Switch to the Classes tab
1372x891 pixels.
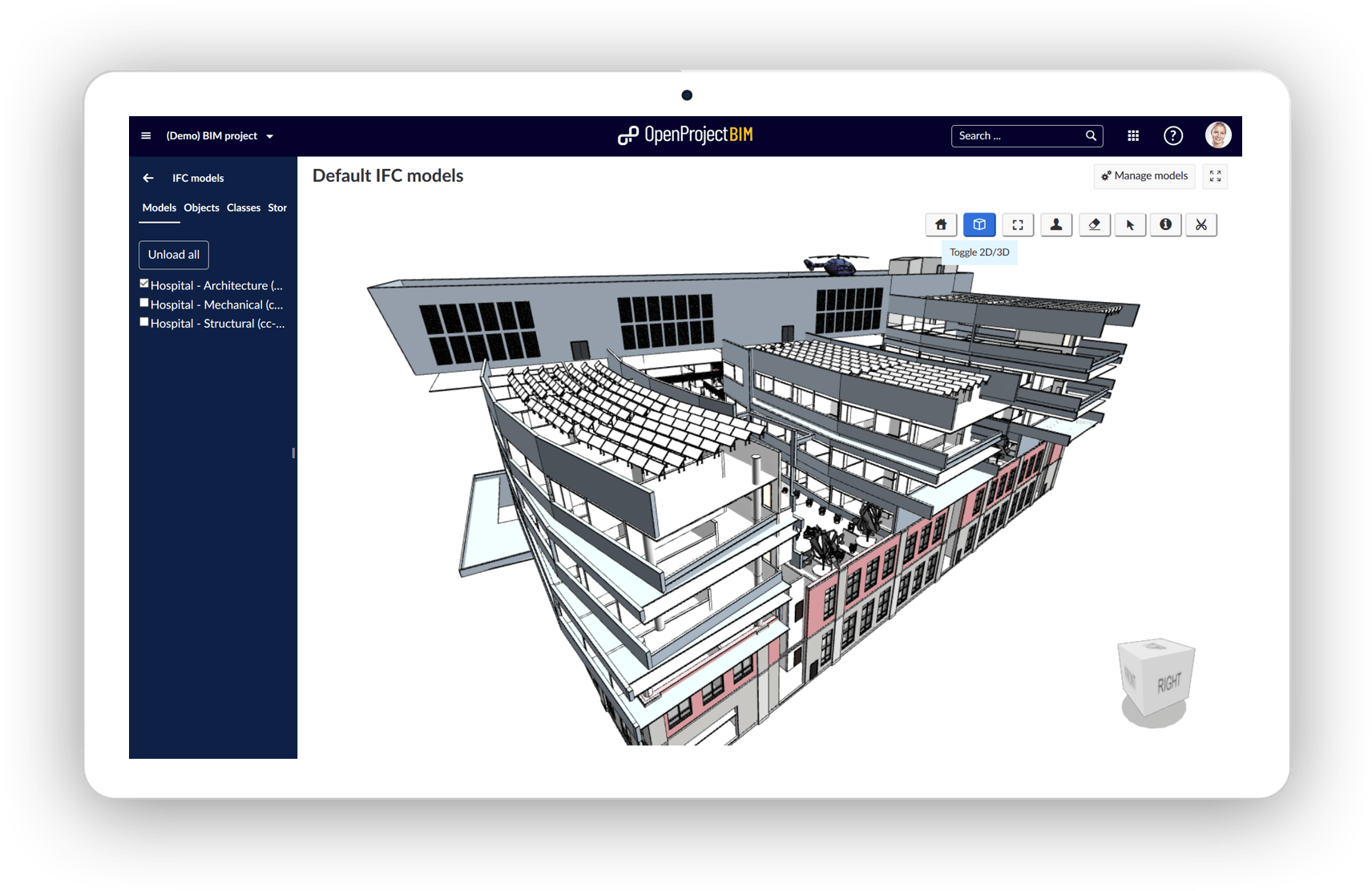pos(244,208)
